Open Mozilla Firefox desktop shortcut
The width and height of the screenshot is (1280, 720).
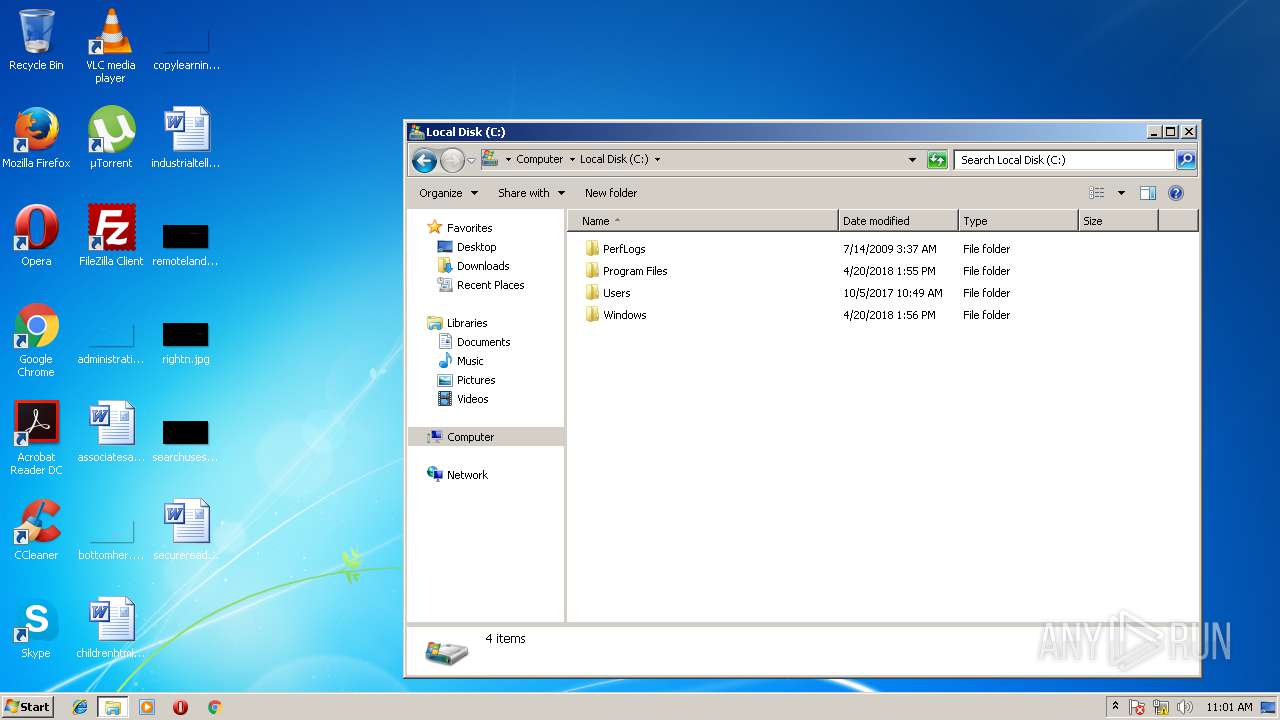(36, 138)
